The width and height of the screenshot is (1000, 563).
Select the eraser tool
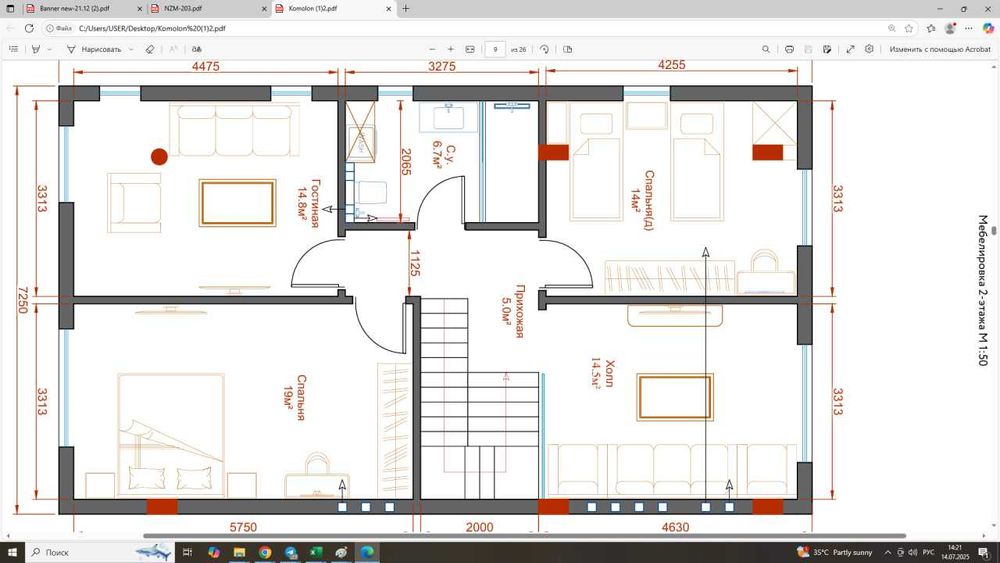[149, 49]
